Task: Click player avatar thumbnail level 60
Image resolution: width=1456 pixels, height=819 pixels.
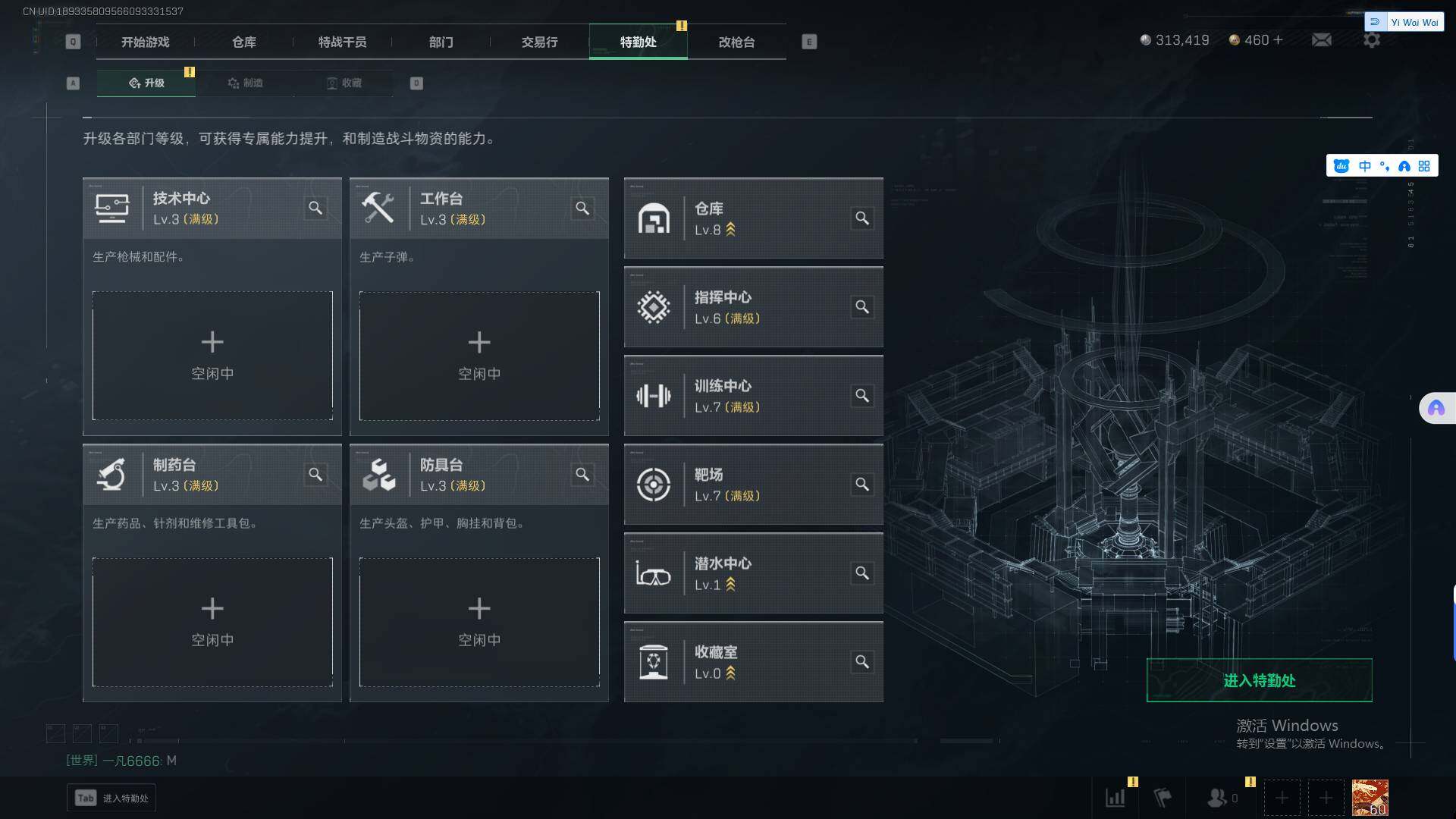Action: click(x=1370, y=798)
